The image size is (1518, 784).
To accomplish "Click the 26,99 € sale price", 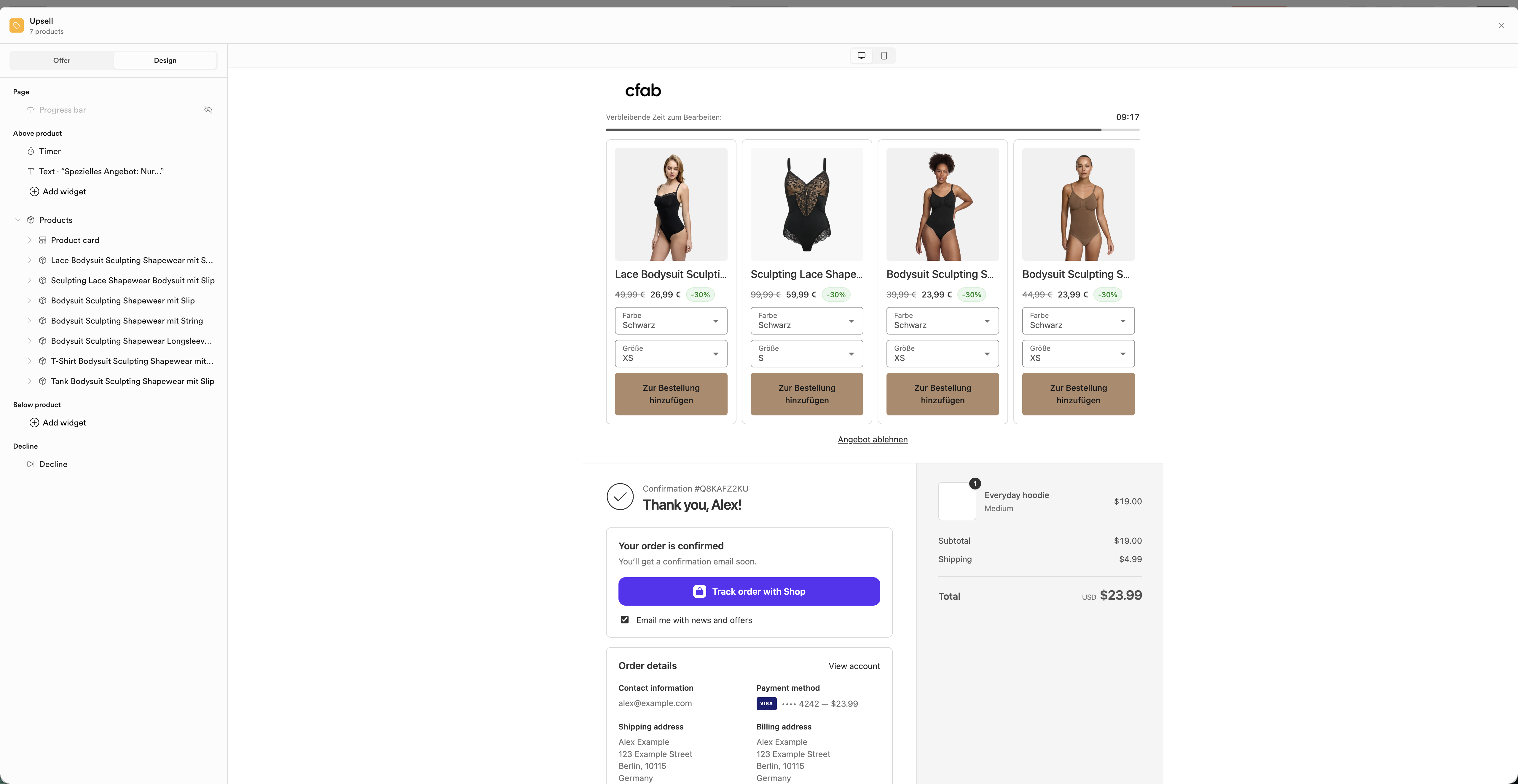I will coord(665,295).
